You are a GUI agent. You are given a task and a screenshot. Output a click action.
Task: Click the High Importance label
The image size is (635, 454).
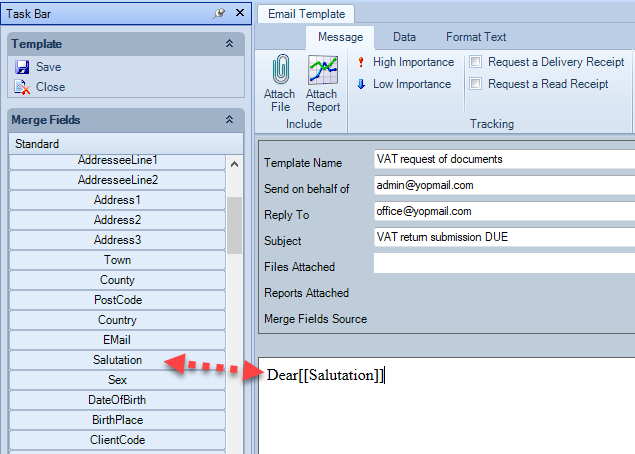click(x=413, y=62)
